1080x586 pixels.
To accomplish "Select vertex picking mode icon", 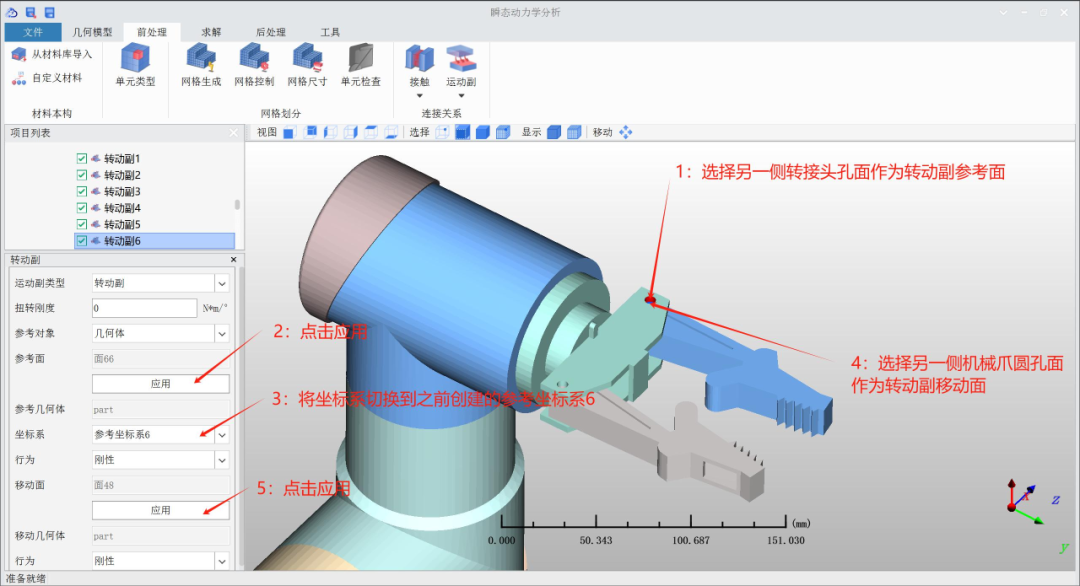I will [442, 132].
